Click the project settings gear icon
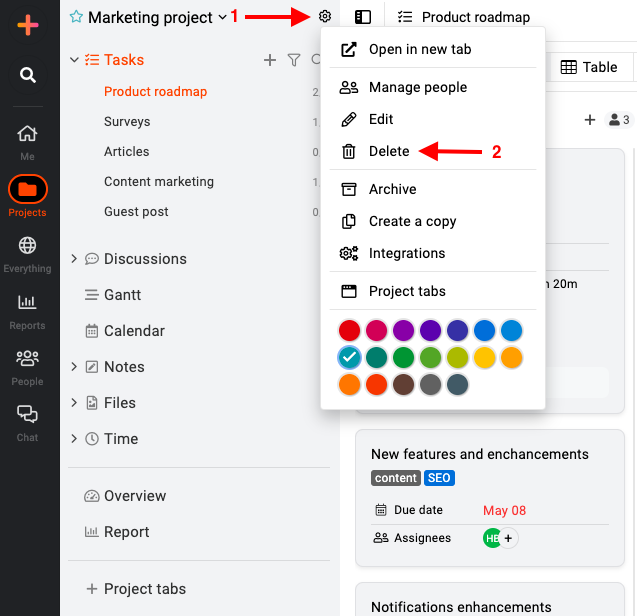This screenshot has width=637, height=616. point(325,17)
